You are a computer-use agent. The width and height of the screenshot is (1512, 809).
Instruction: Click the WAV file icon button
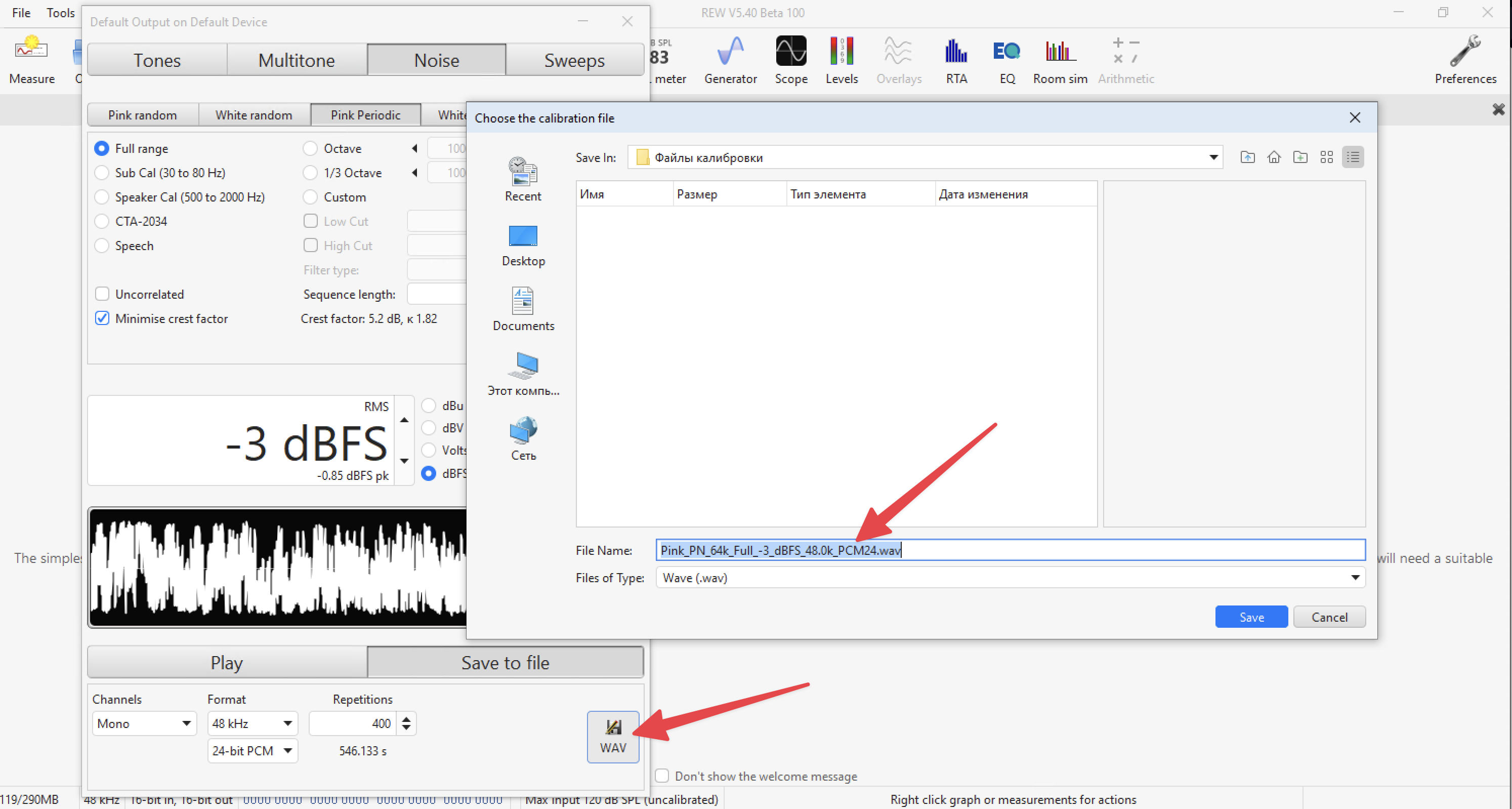613,736
